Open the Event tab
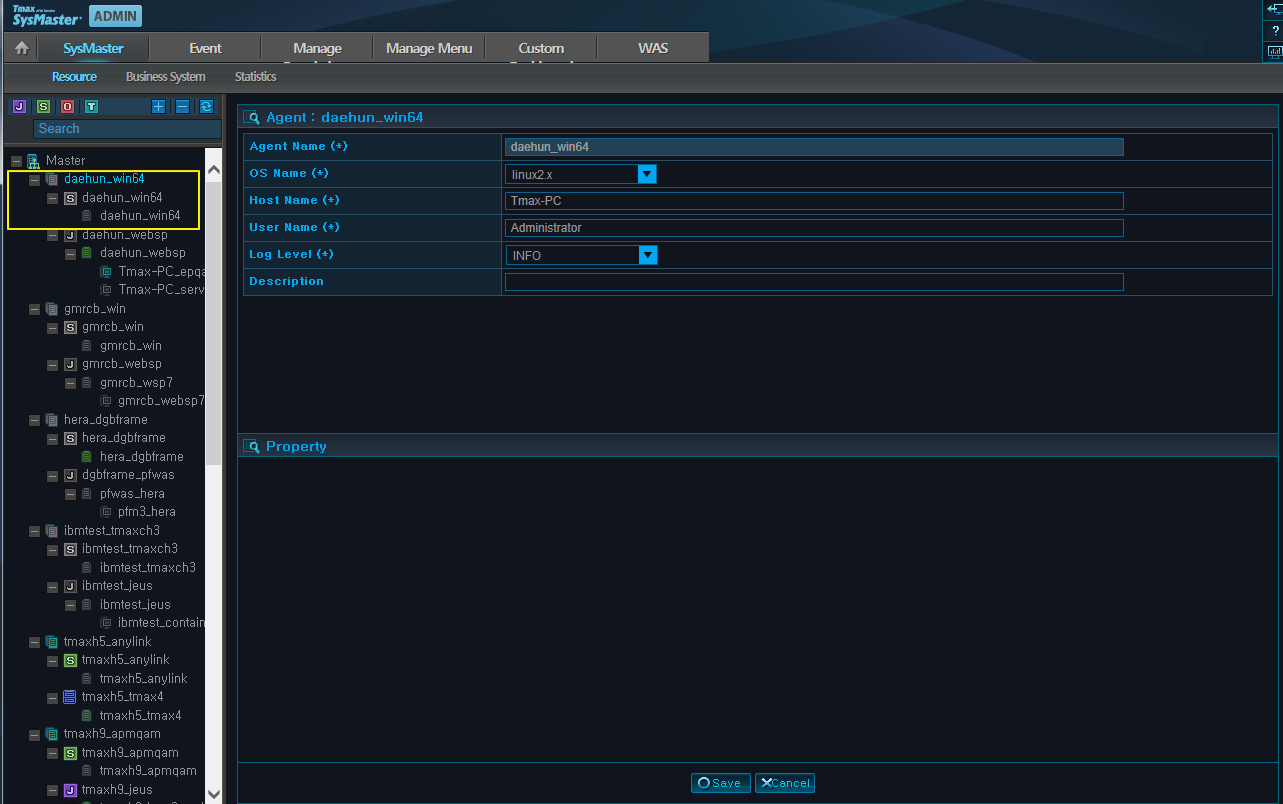The height and width of the screenshot is (804, 1283). pos(205,48)
